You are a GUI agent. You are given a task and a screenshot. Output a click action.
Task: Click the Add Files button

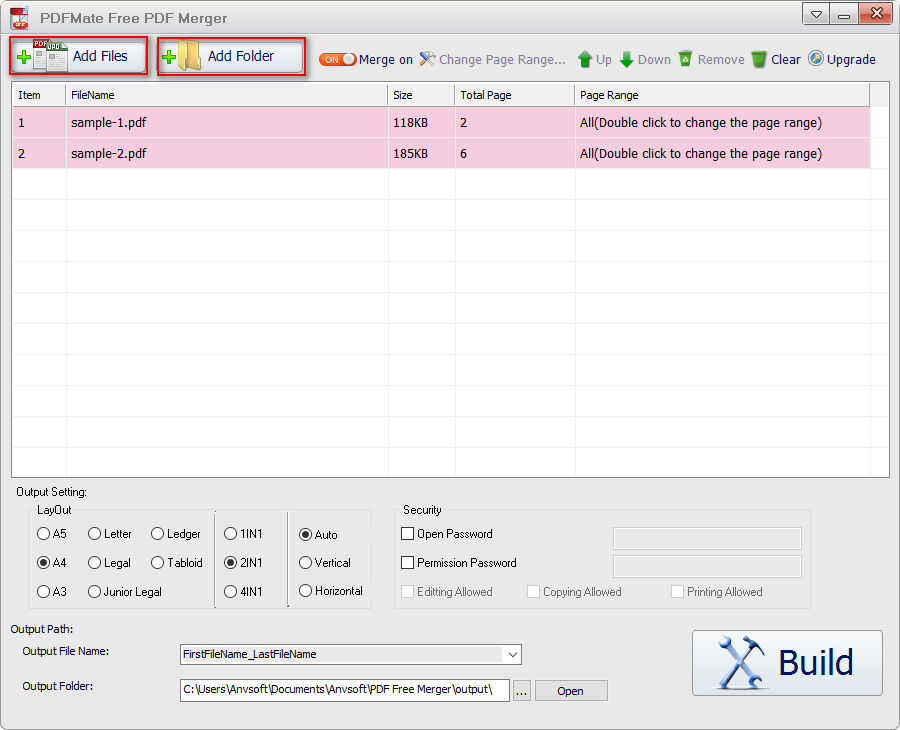click(x=78, y=56)
